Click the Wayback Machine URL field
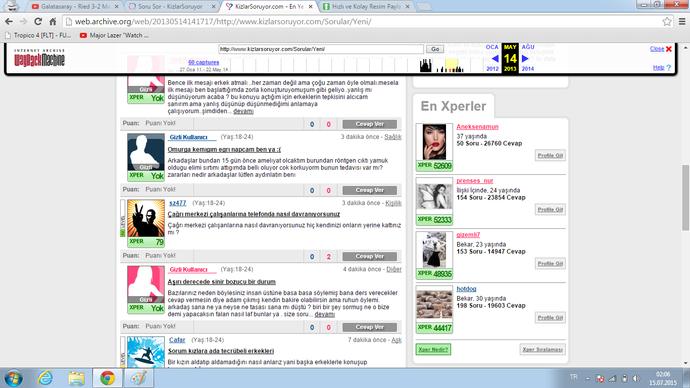The width and height of the screenshot is (690, 388). tap(321, 49)
